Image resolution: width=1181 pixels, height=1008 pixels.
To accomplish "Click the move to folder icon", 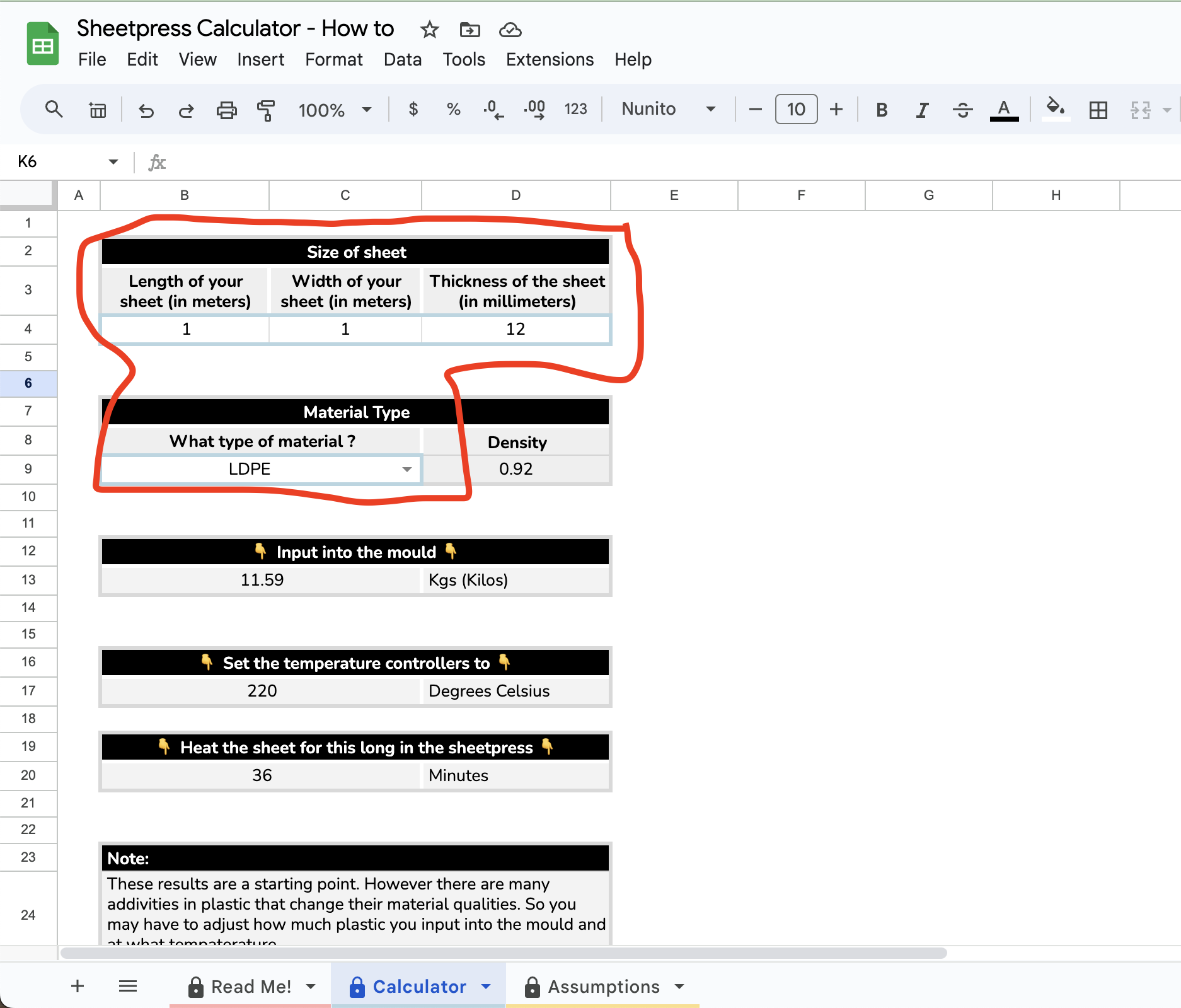I will (x=470, y=30).
